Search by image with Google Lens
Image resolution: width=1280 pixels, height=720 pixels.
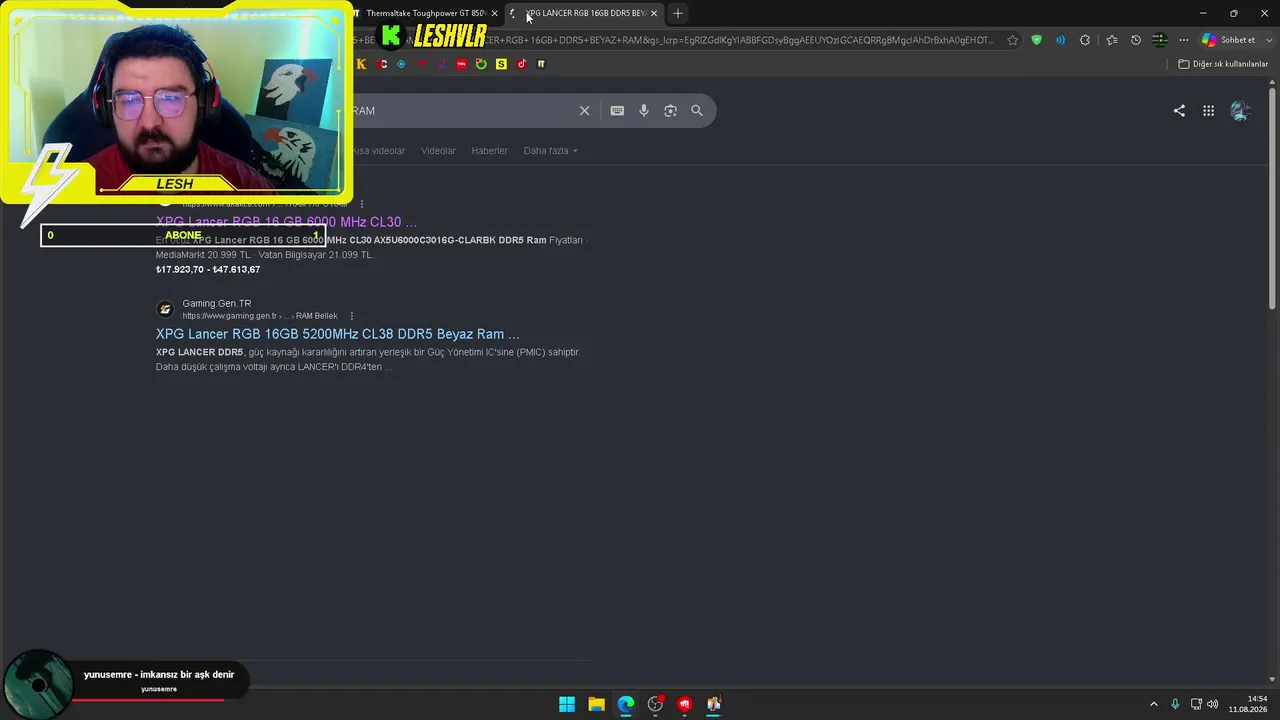click(x=670, y=111)
